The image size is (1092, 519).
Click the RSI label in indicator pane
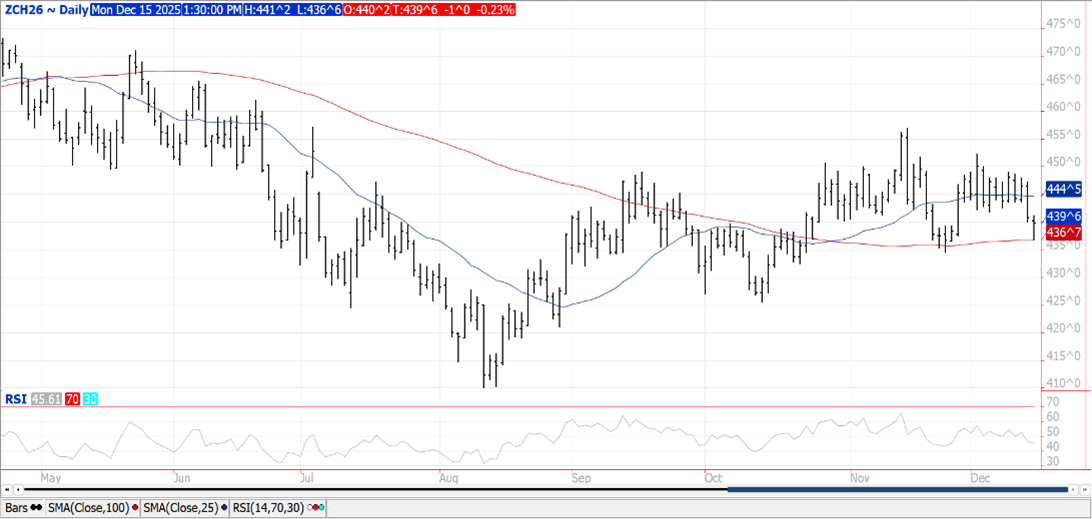15,399
